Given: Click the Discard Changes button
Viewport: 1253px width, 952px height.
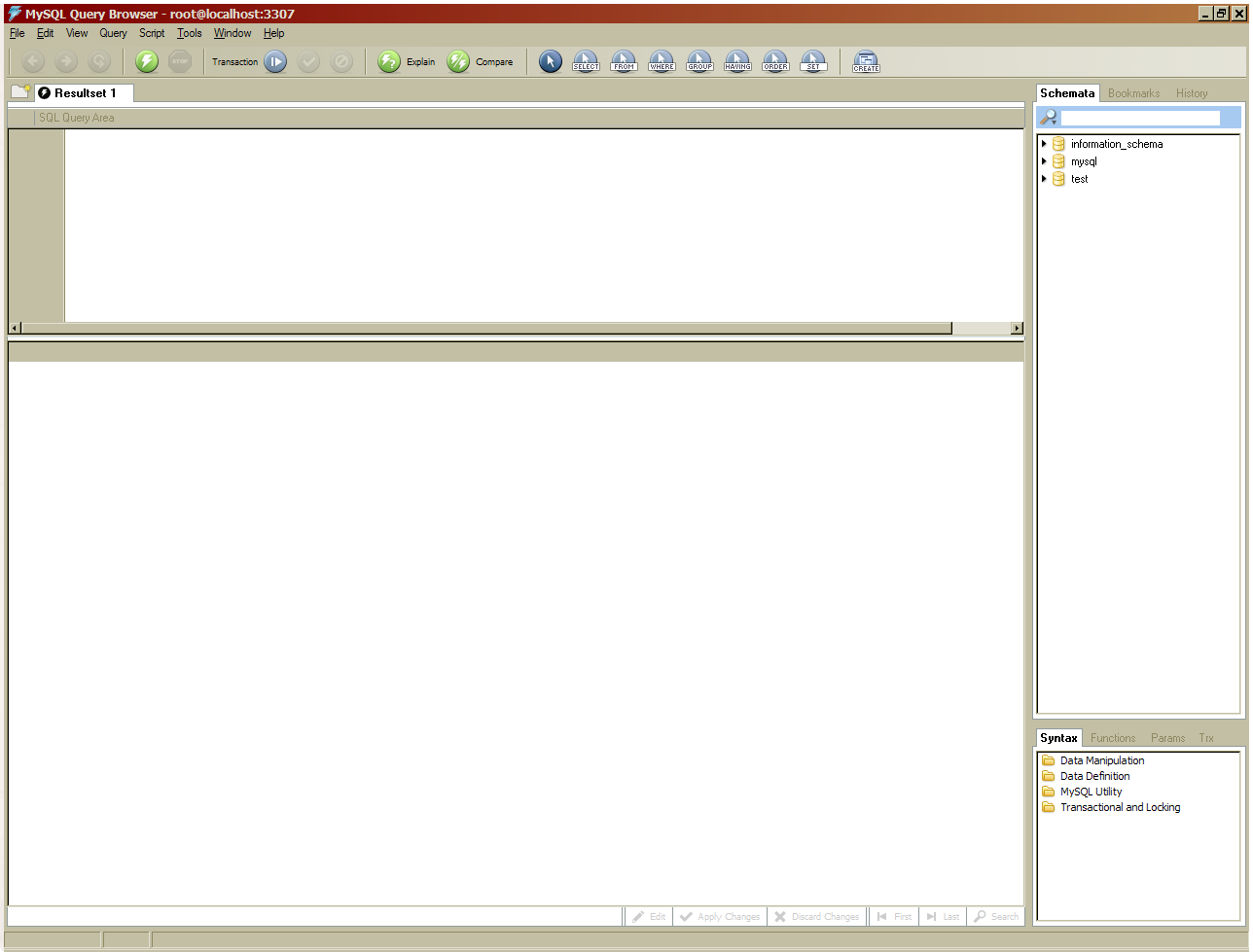Looking at the screenshot, I should point(817,916).
